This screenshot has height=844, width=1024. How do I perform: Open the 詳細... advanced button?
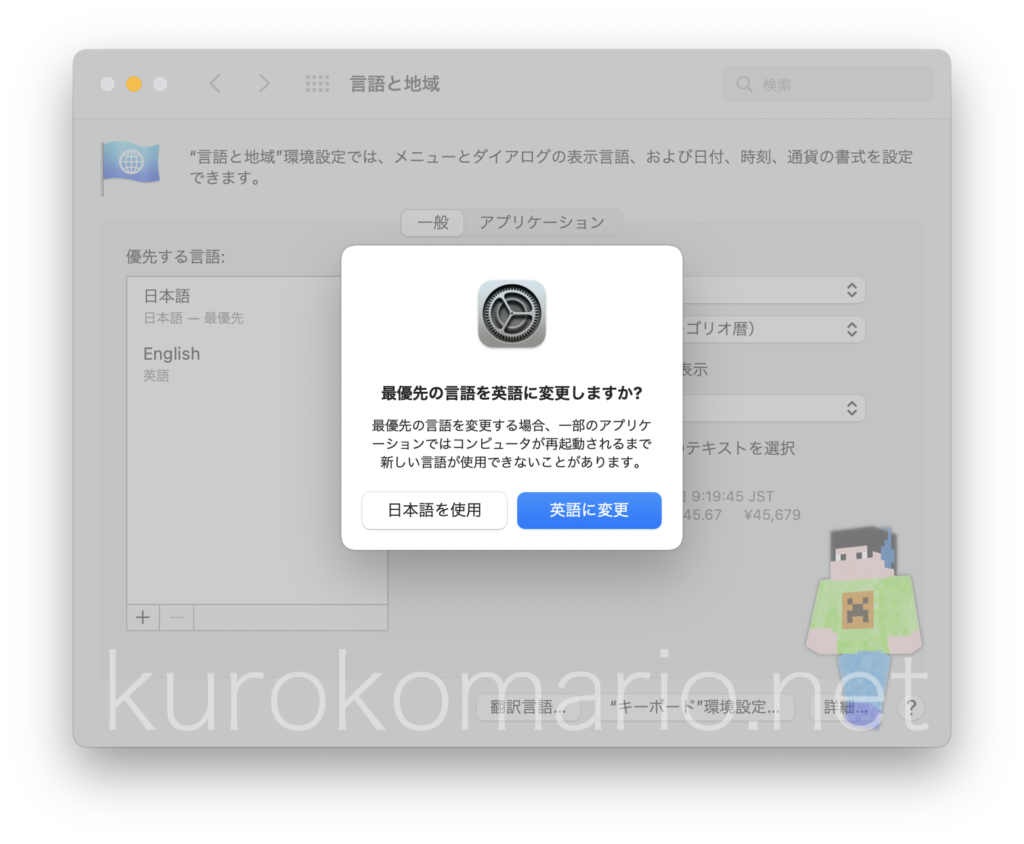tap(846, 707)
